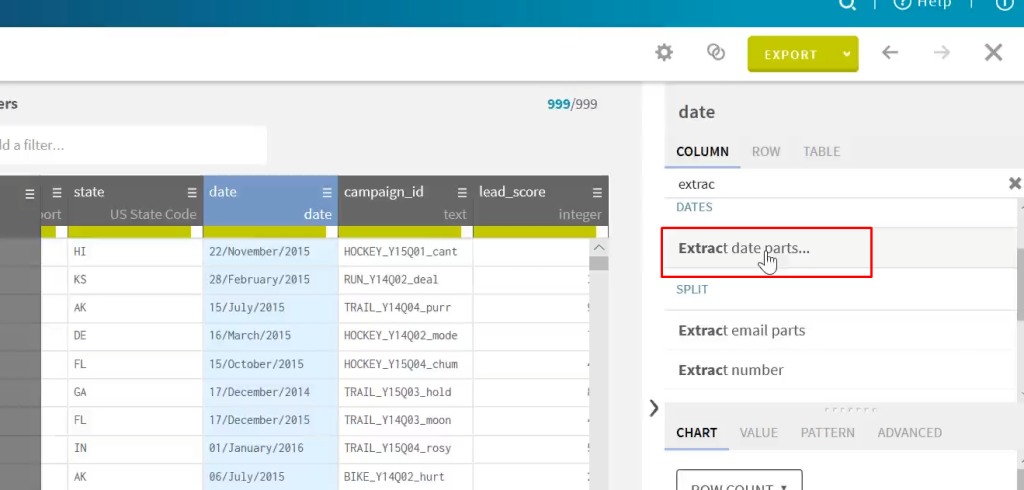Click the search magnifier icon in header

(x=847, y=4)
